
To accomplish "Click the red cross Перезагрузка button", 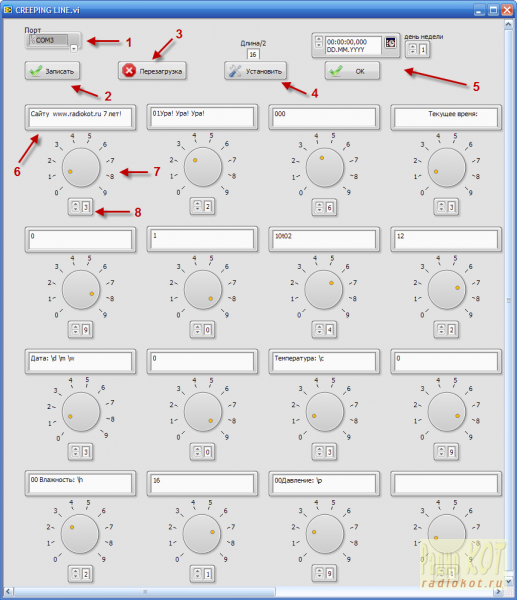I will click(152, 71).
